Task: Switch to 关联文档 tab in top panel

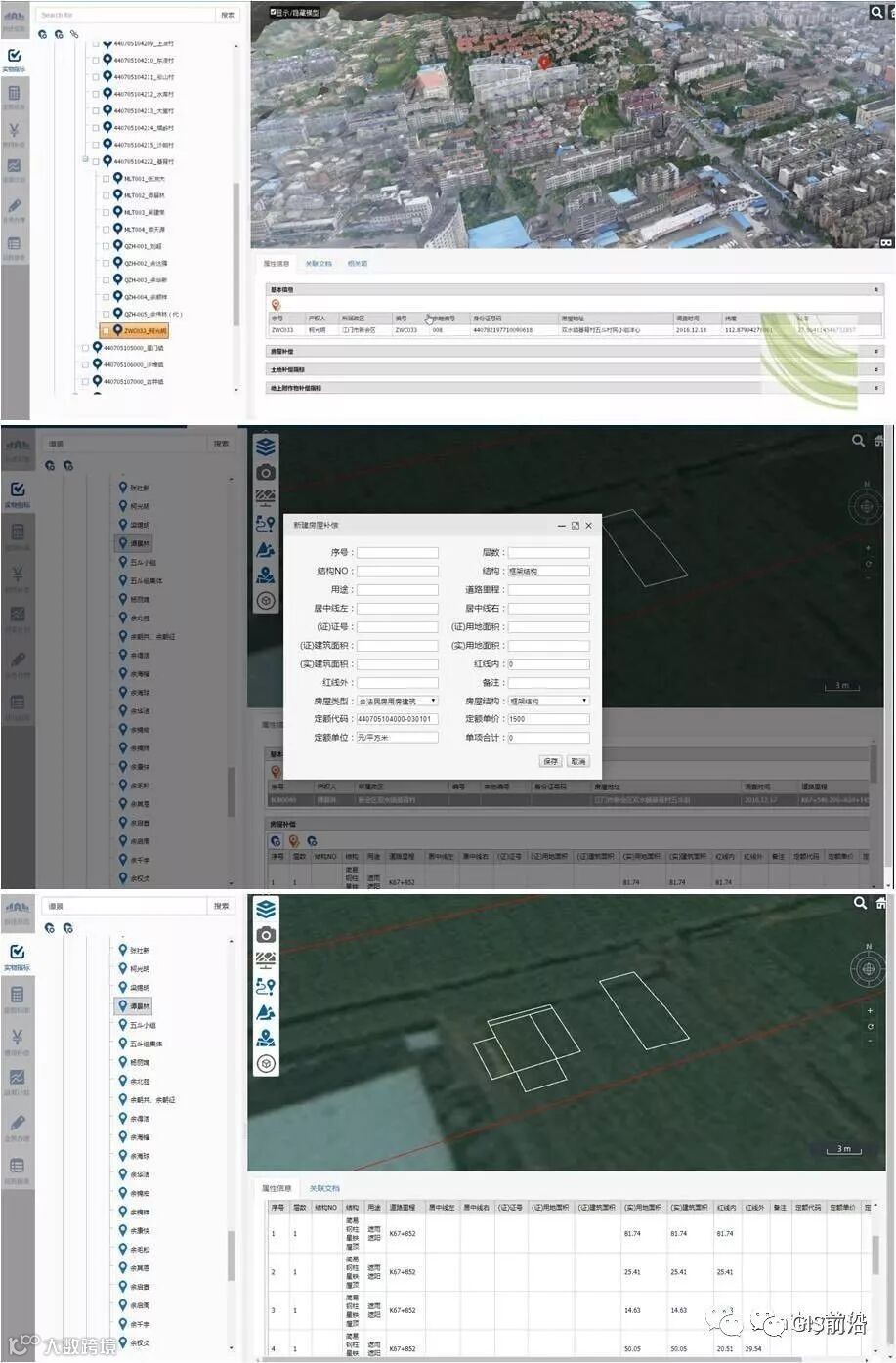Action: (x=319, y=264)
